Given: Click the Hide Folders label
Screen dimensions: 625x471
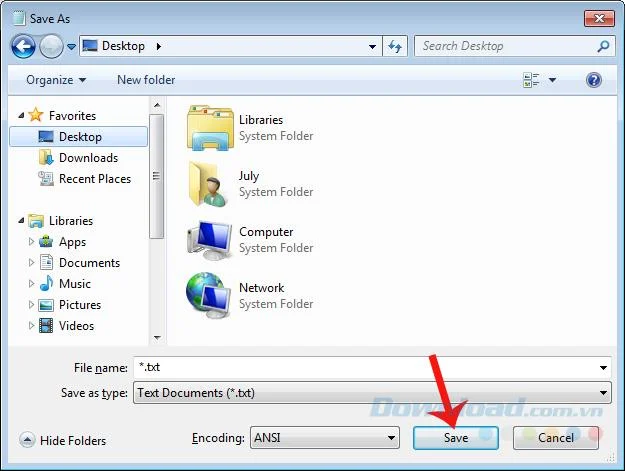Looking at the screenshot, I should click(x=73, y=441).
